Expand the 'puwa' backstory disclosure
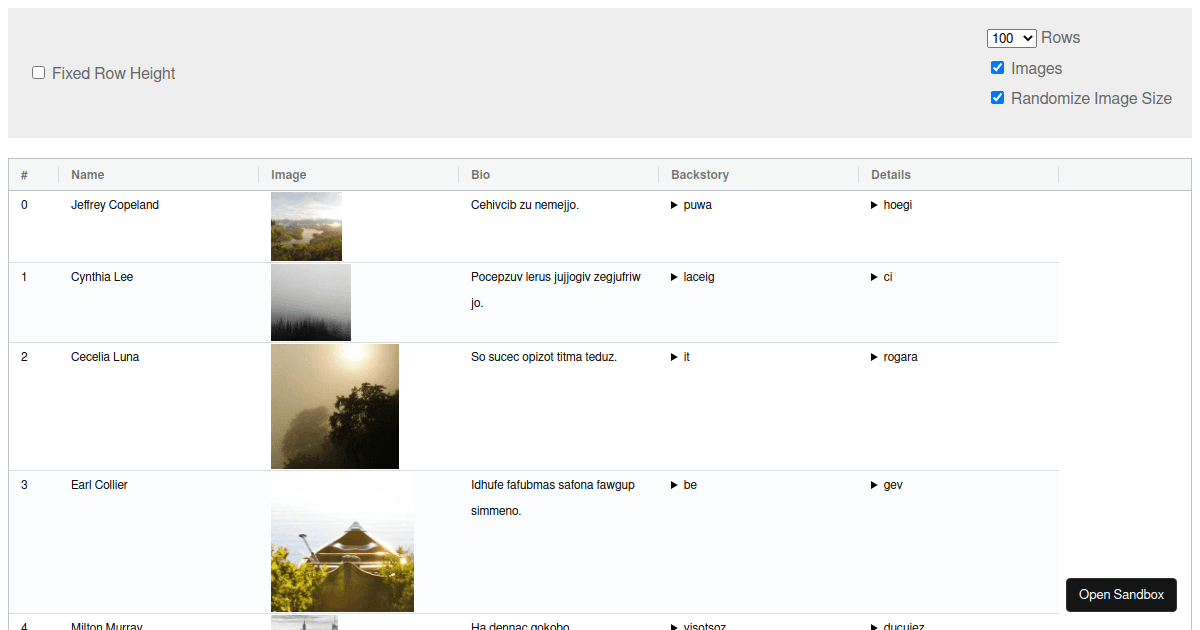Viewport: 1200px width, 630px height. coord(691,205)
